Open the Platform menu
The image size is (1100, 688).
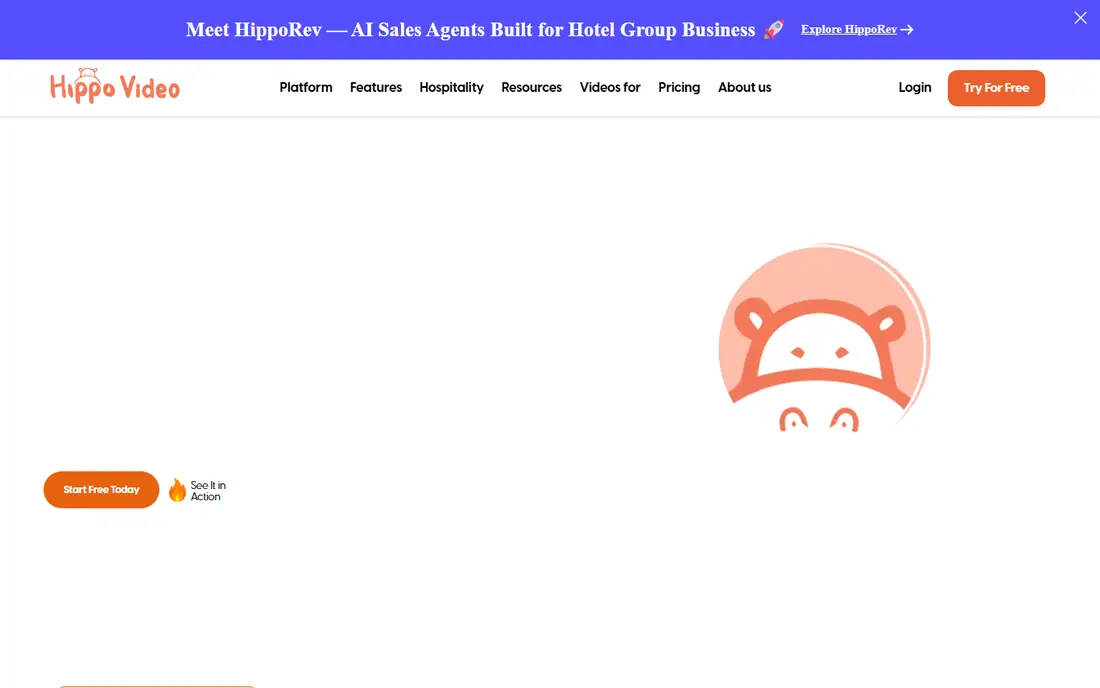(x=306, y=88)
